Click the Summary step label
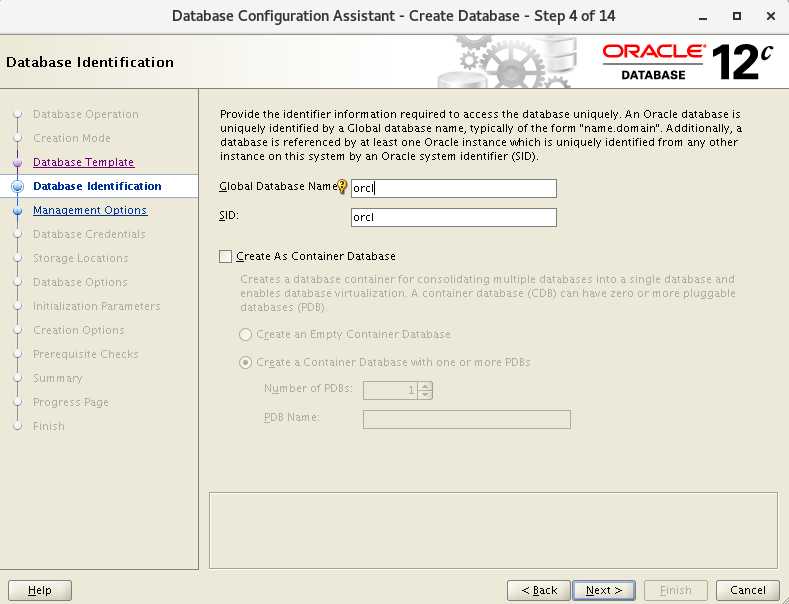 pos(57,378)
